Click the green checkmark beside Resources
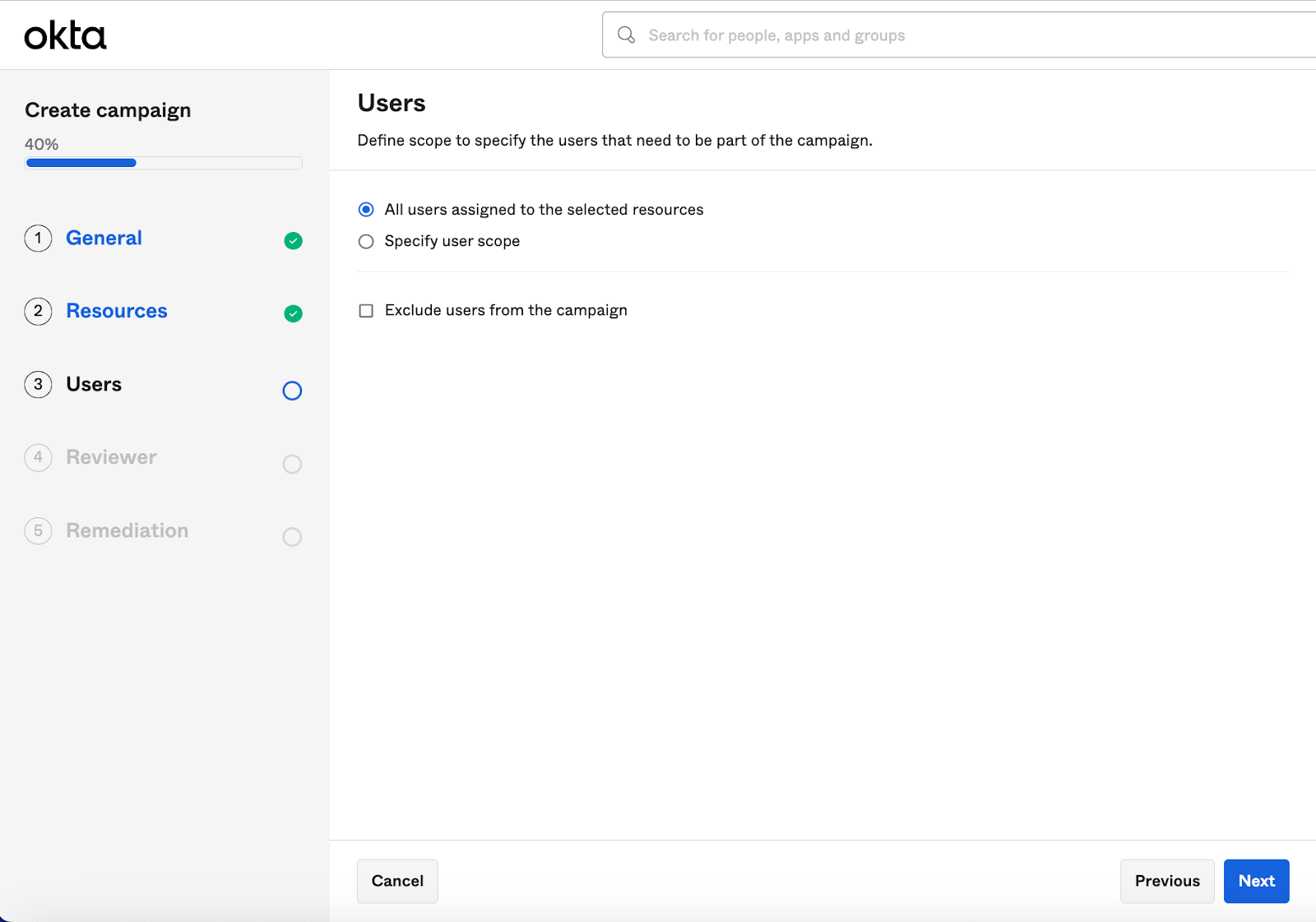Viewport: 1316px width, 922px height. [293, 313]
